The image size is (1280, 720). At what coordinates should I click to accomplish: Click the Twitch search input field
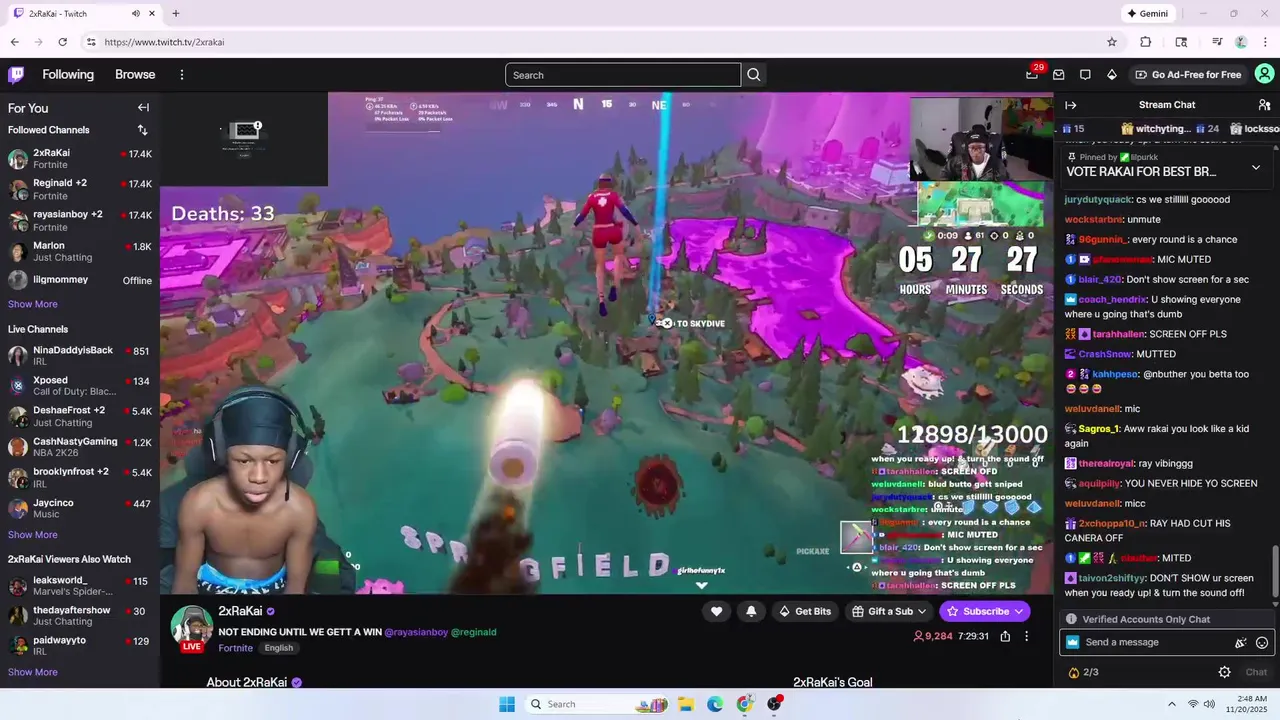(623, 75)
